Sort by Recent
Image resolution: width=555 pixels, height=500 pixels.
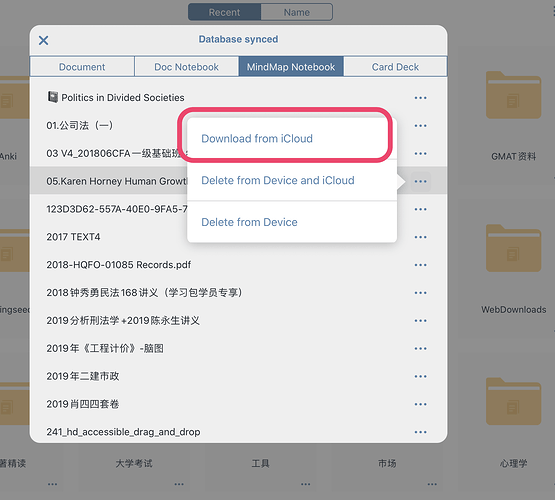coord(224,12)
